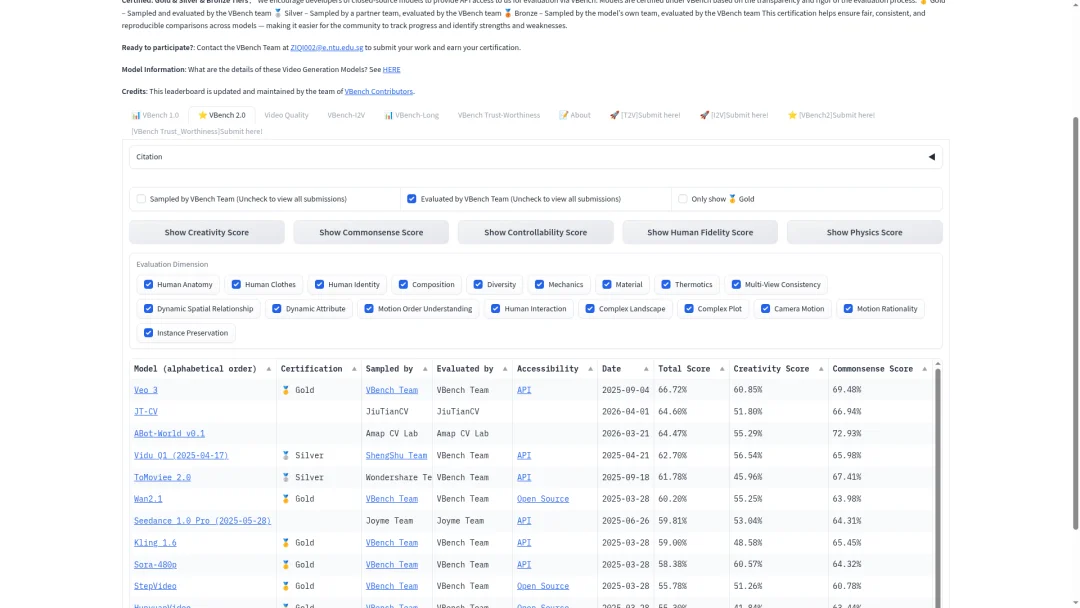This screenshot has height=608, width=1080.
Task: Click the page vertical scrollbar thumb
Action: click(x=1075, y=324)
